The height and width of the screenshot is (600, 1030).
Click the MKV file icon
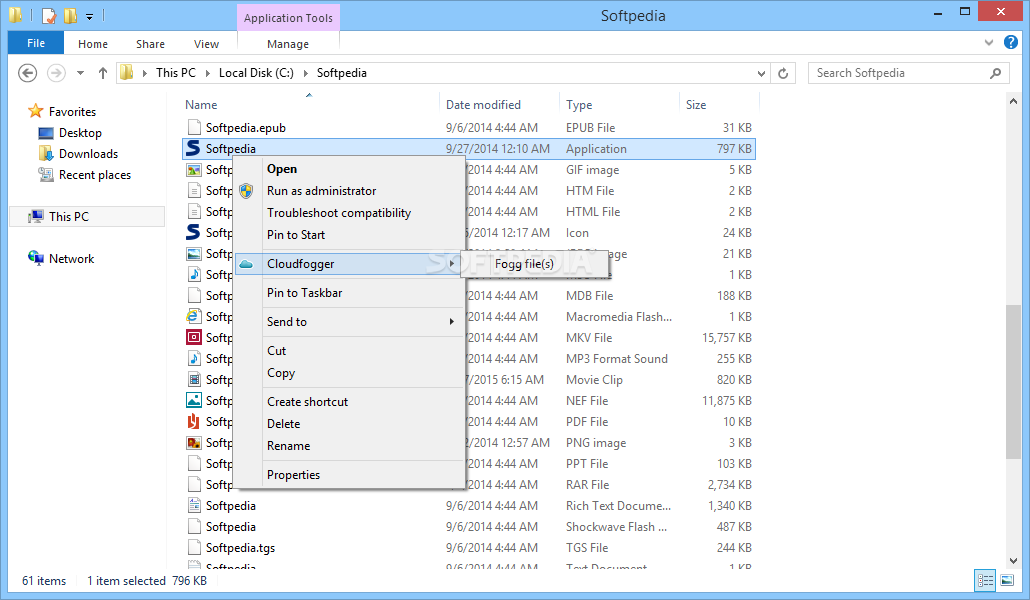[x=194, y=337]
